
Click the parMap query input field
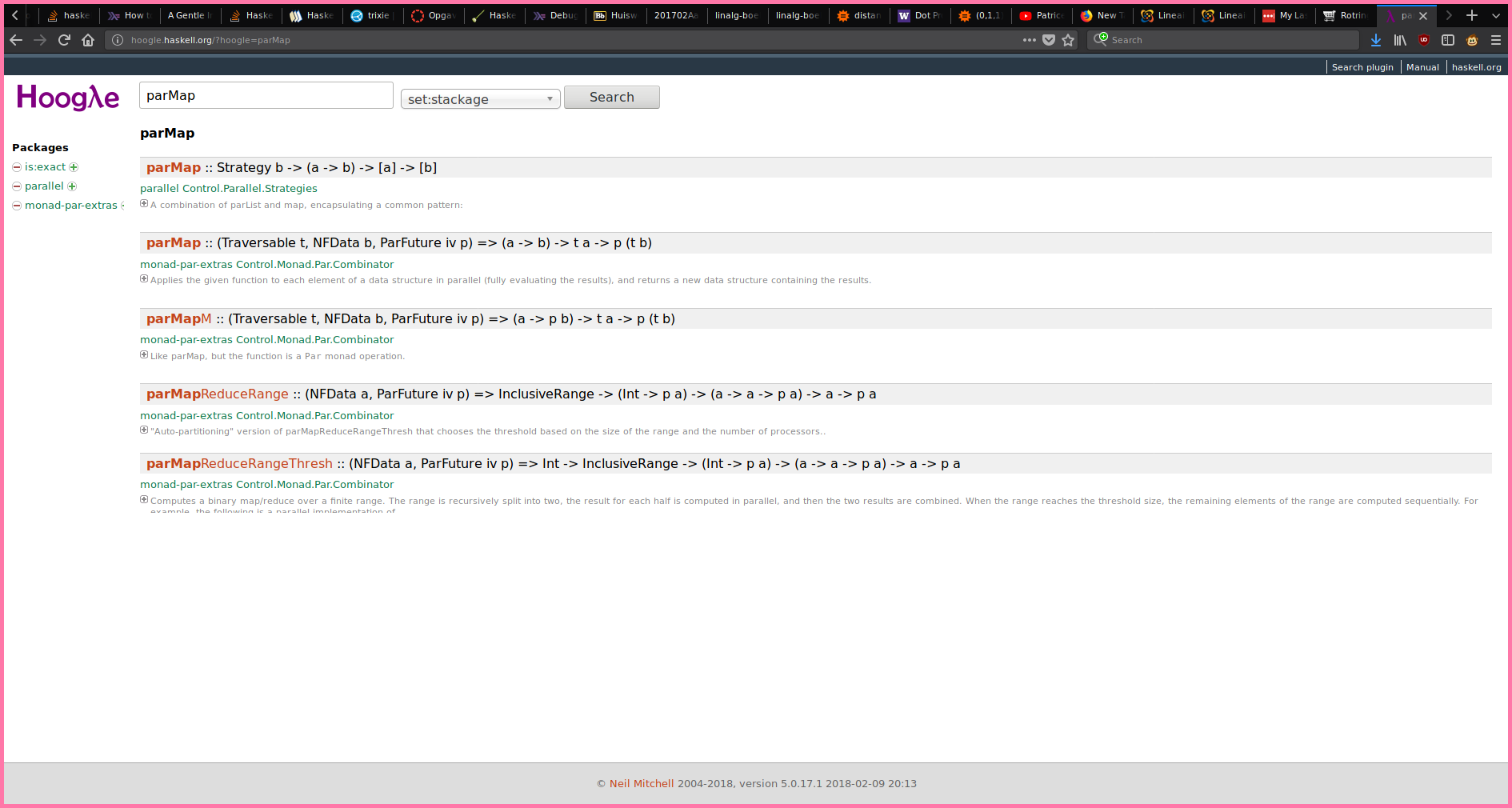click(266, 96)
